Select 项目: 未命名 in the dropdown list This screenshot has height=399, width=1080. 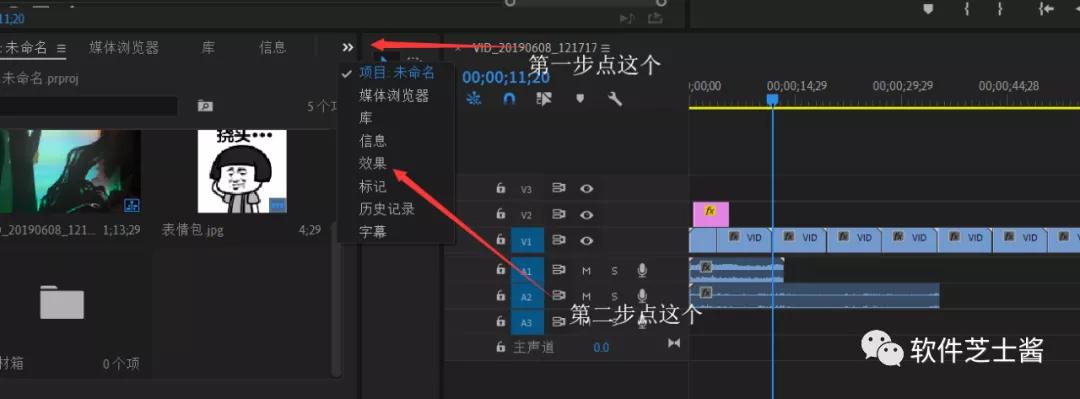pyautogui.click(x=397, y=72)
